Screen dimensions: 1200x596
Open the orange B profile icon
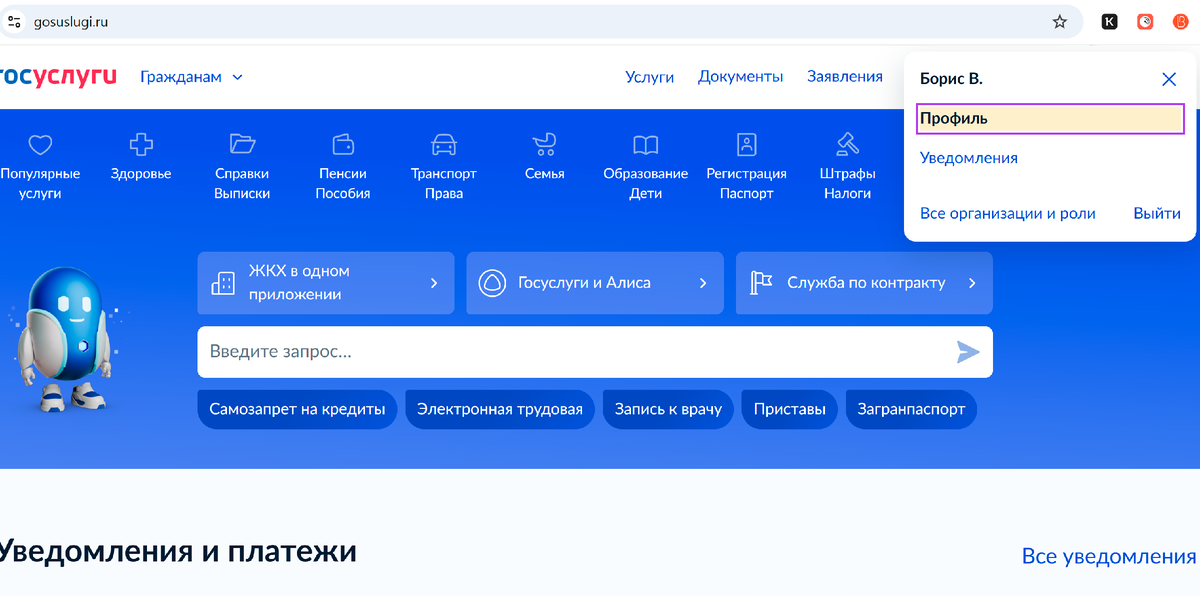[x=1180, y=21]
